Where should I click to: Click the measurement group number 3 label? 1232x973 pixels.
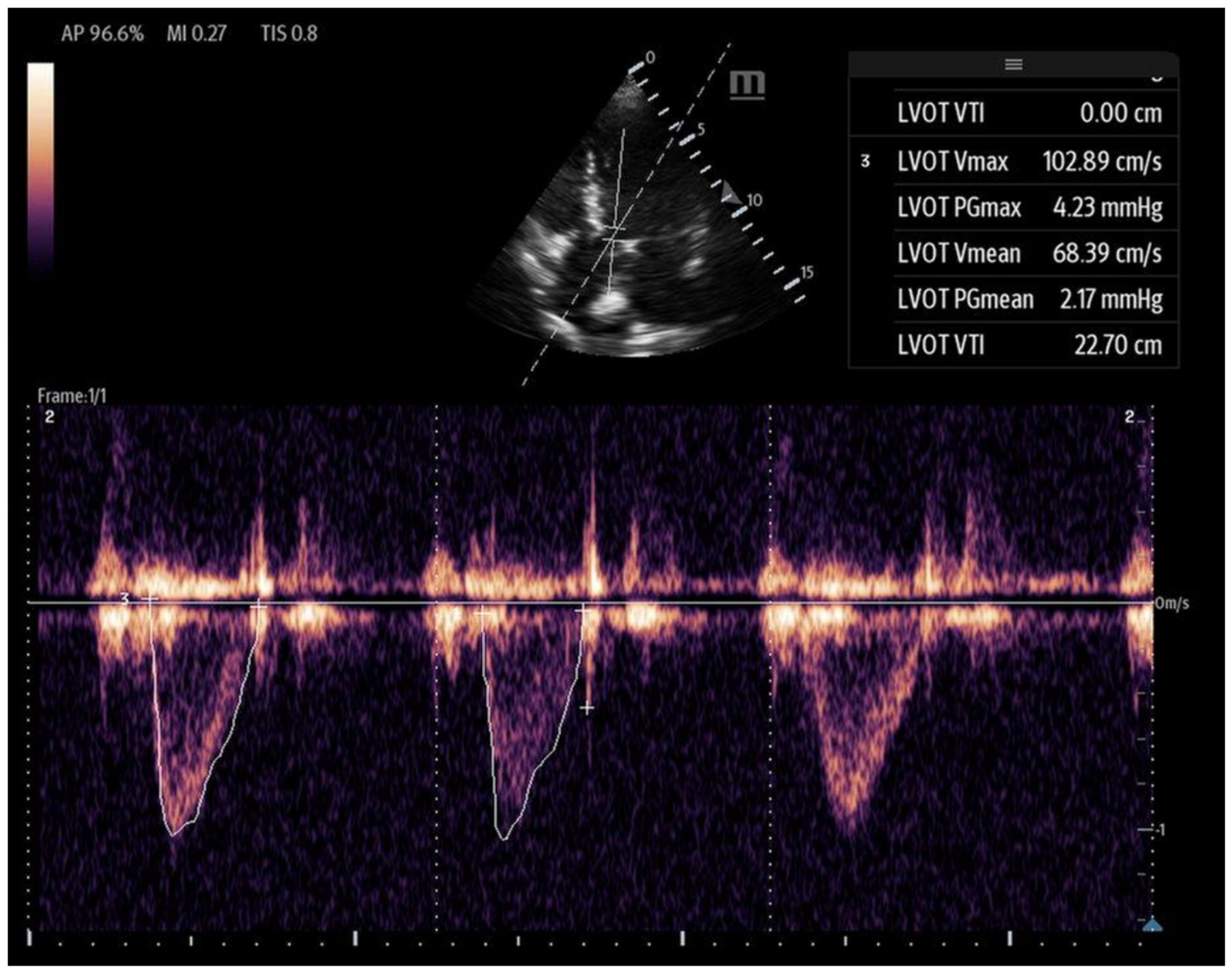coord(865,162)
